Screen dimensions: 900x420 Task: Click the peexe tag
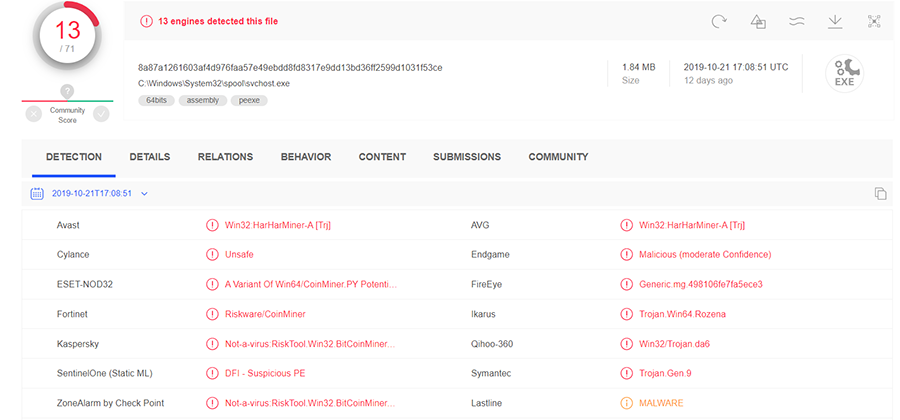249,100
